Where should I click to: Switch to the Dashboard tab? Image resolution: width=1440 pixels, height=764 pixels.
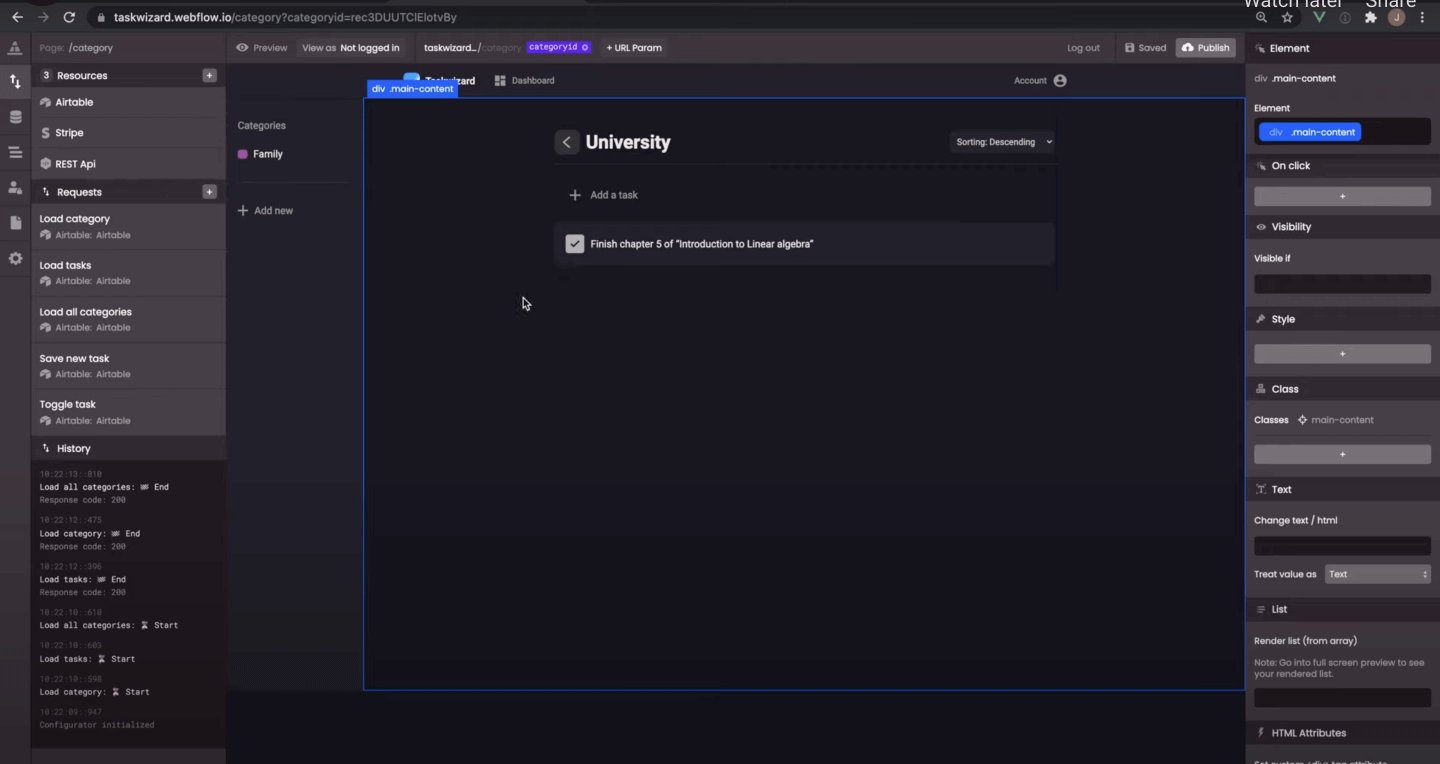point(524,80)
